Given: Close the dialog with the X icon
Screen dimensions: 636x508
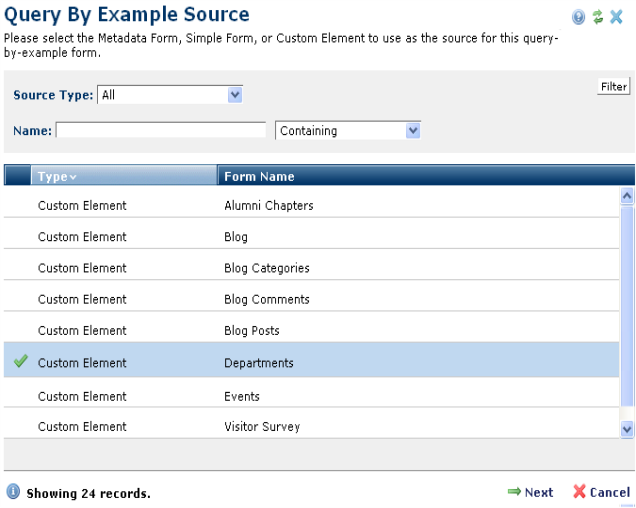Looking at the screenshot, I should pos(617,17).
